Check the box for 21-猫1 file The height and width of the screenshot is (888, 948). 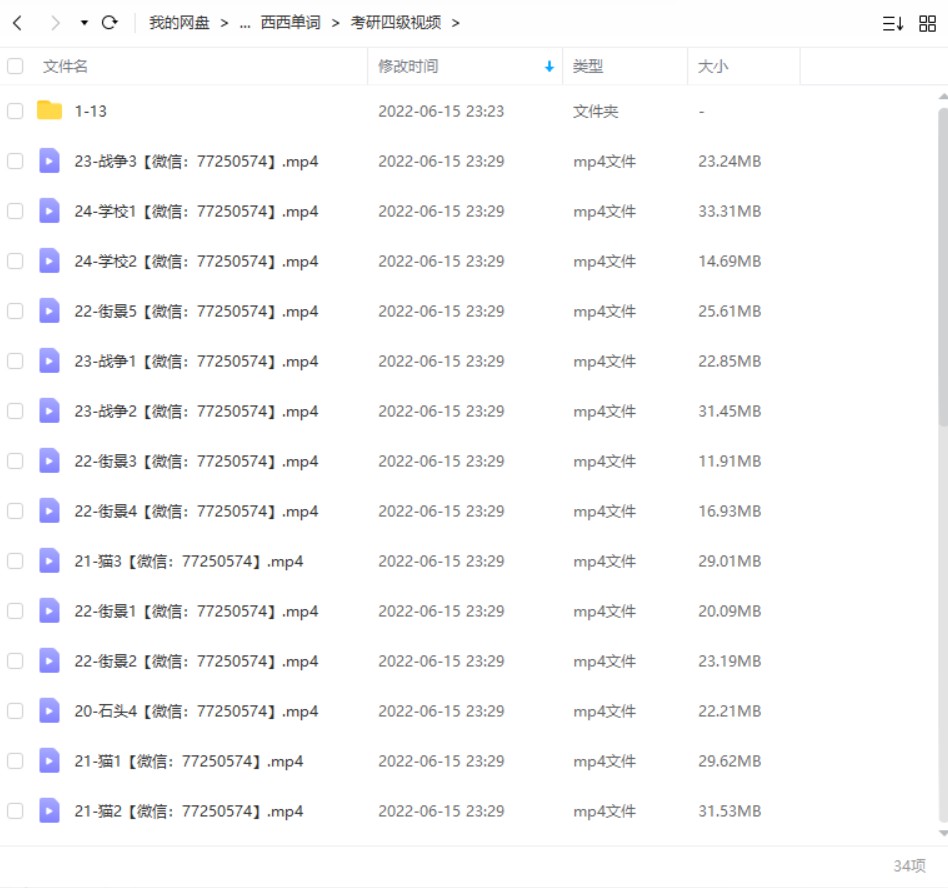tap(15, 761)
